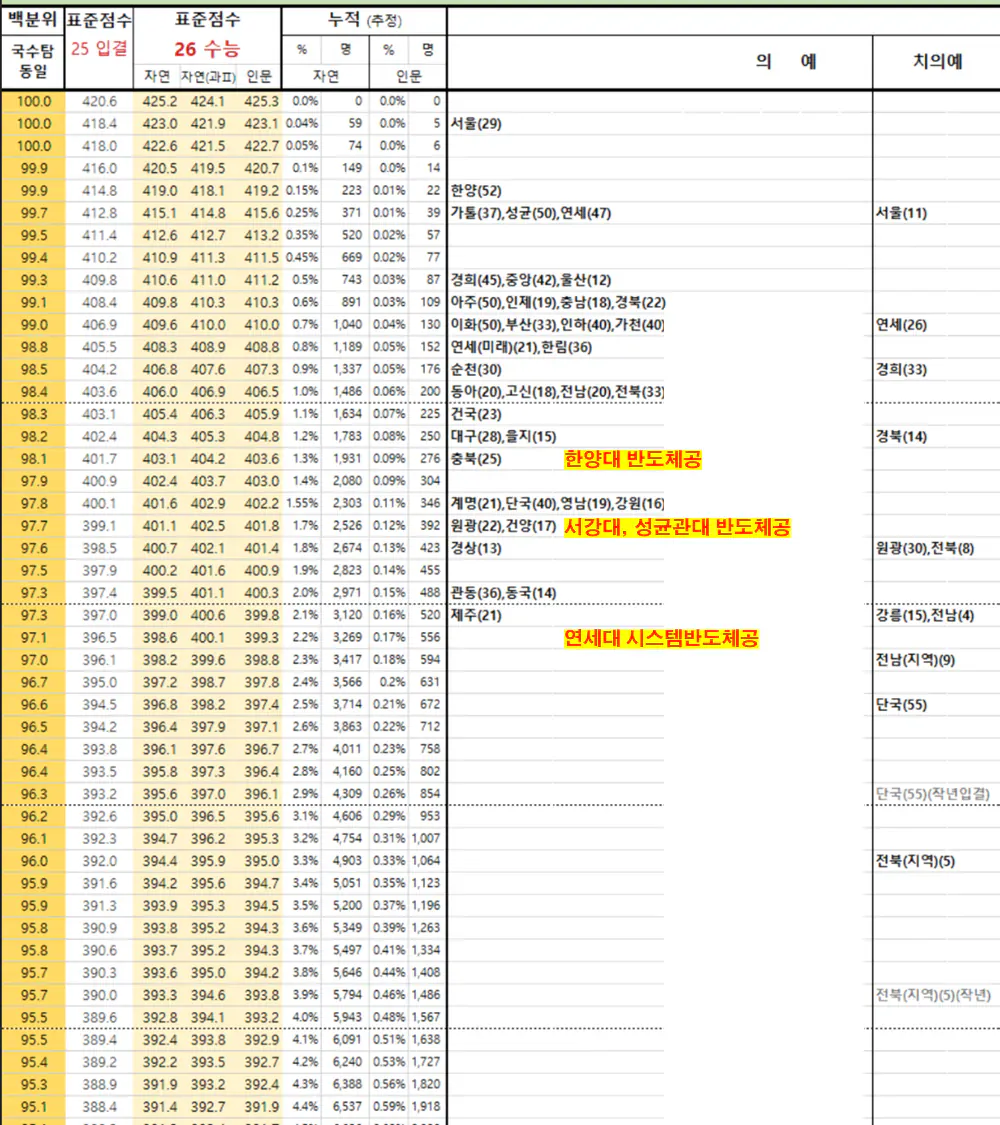Click the 399.1 표준점수 cell

tap(99, 526)
